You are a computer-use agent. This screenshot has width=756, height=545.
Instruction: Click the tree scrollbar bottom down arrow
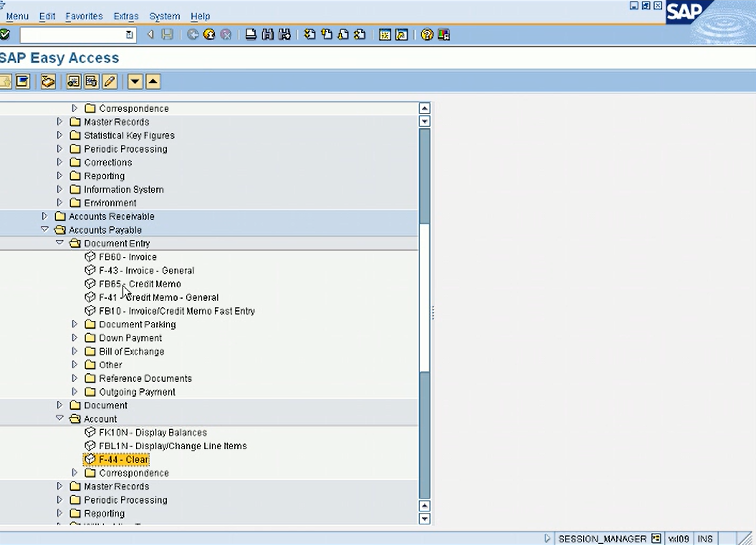(425, 519)
